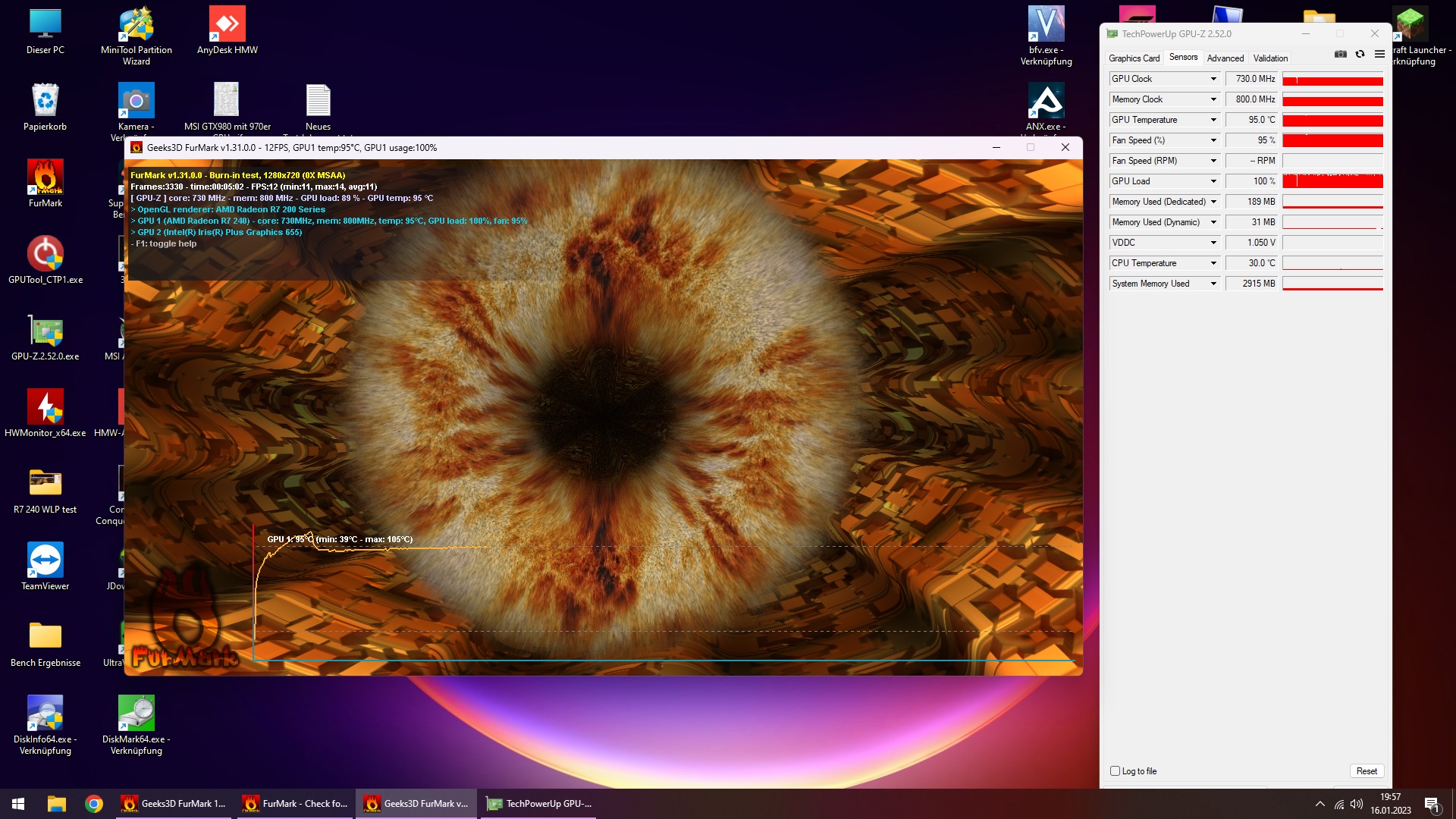Open the Fan Speed (RPM) dropdown arrow
This screenshot has height=819, width=1456.
coord(1213,161)
